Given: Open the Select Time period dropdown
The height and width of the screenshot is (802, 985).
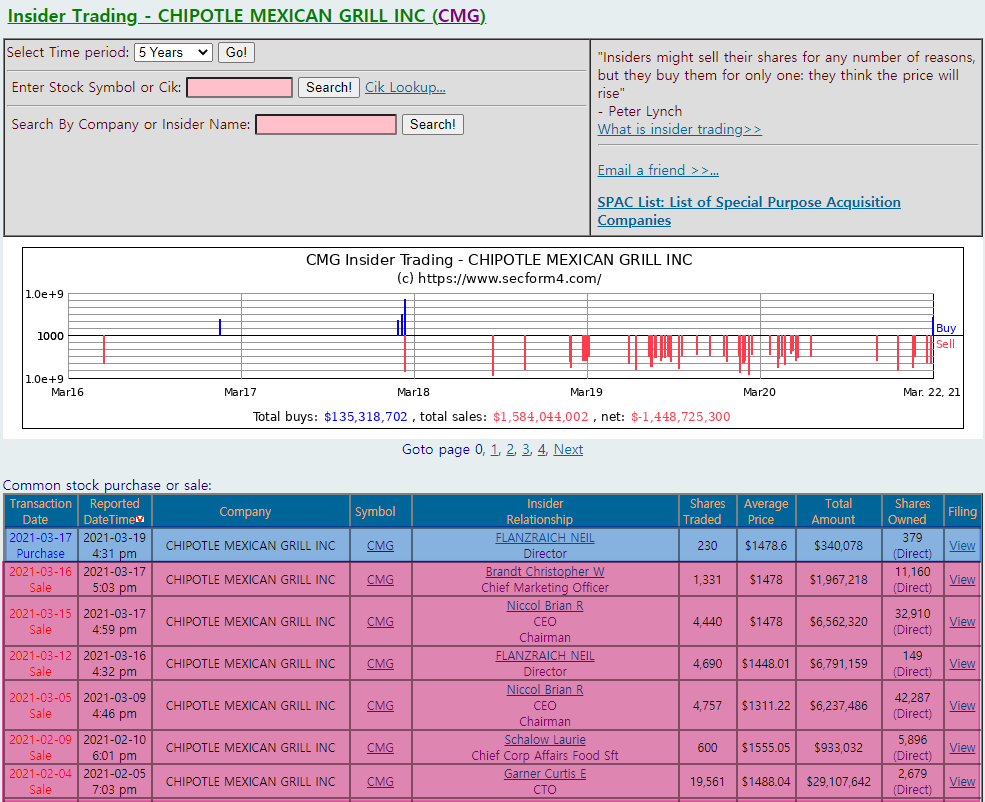Looking at the screenshot, I should pyautogui.click(x=173, y=52).
